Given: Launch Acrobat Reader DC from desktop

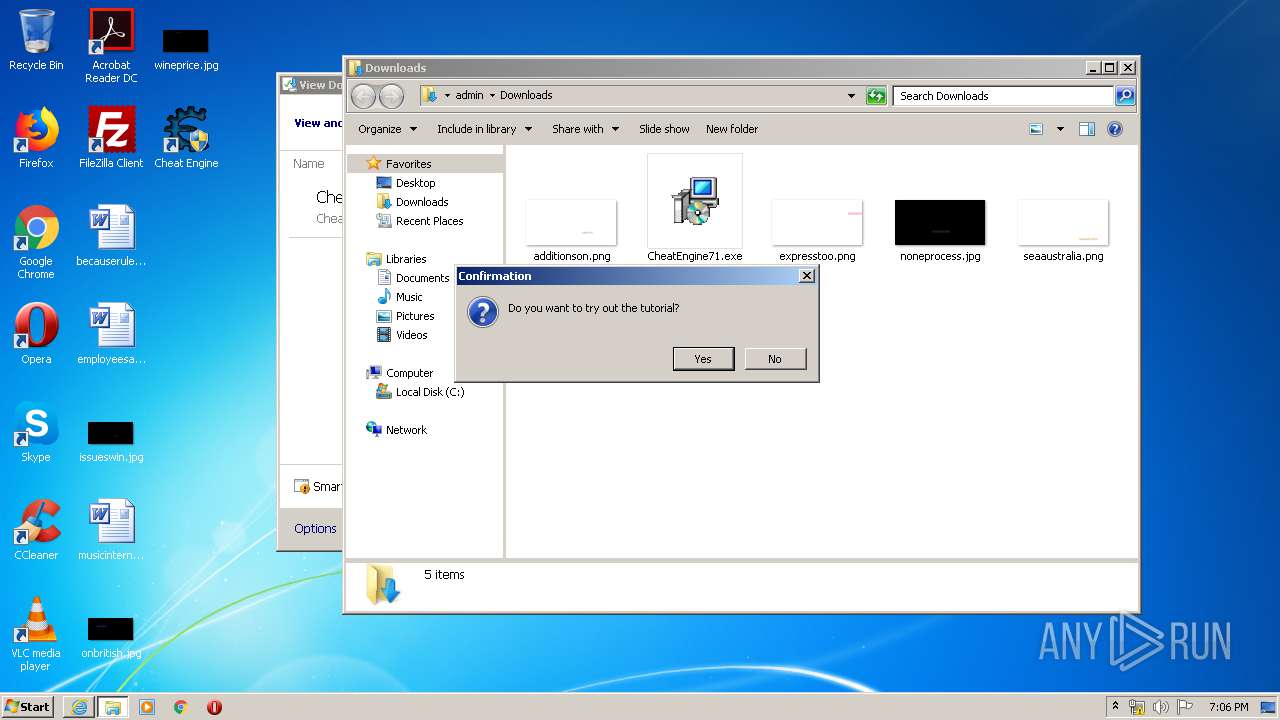Looking at the screenshot, I should click(x=111, y=45).
